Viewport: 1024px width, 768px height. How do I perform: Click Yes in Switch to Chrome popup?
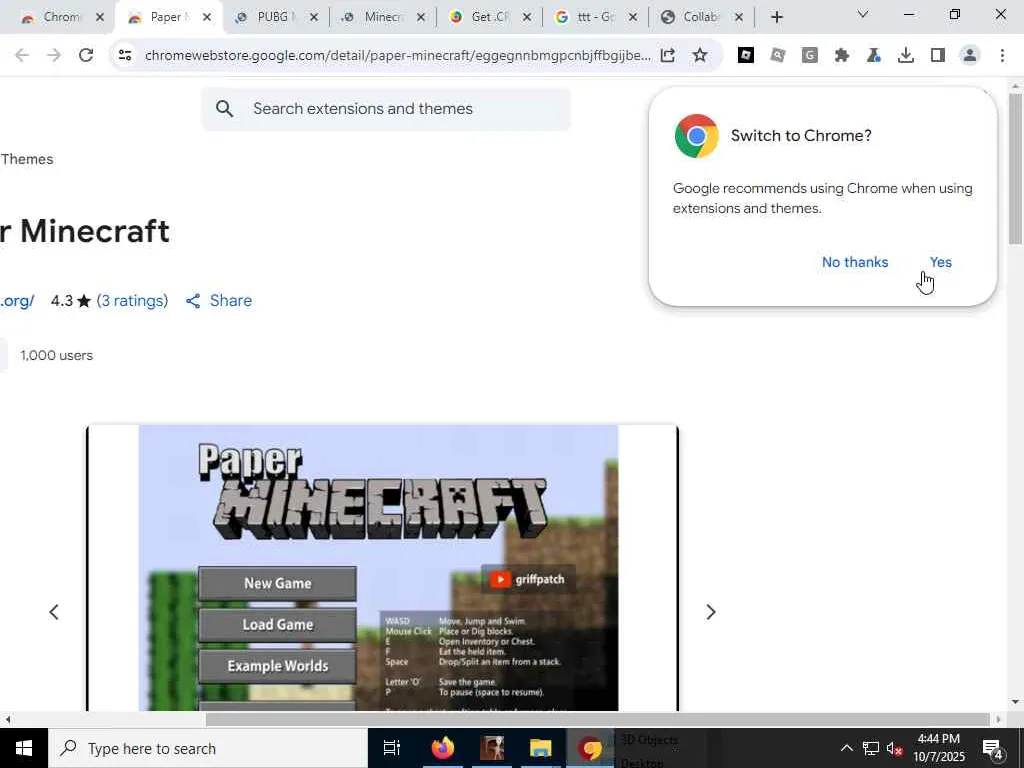point(940,262)
